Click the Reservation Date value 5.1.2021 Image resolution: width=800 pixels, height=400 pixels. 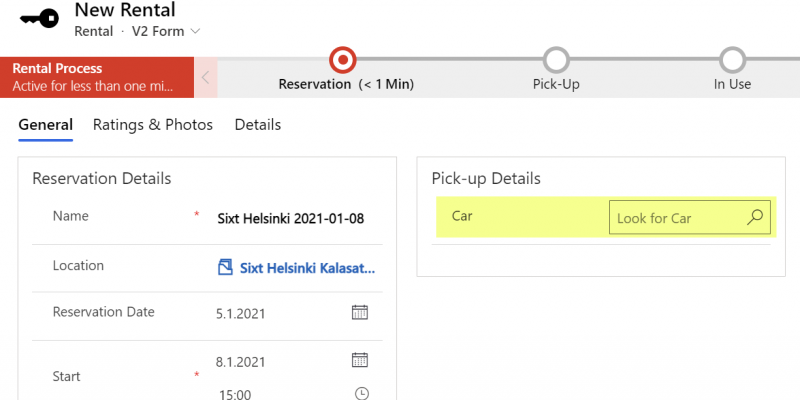[x=240, y=313]
